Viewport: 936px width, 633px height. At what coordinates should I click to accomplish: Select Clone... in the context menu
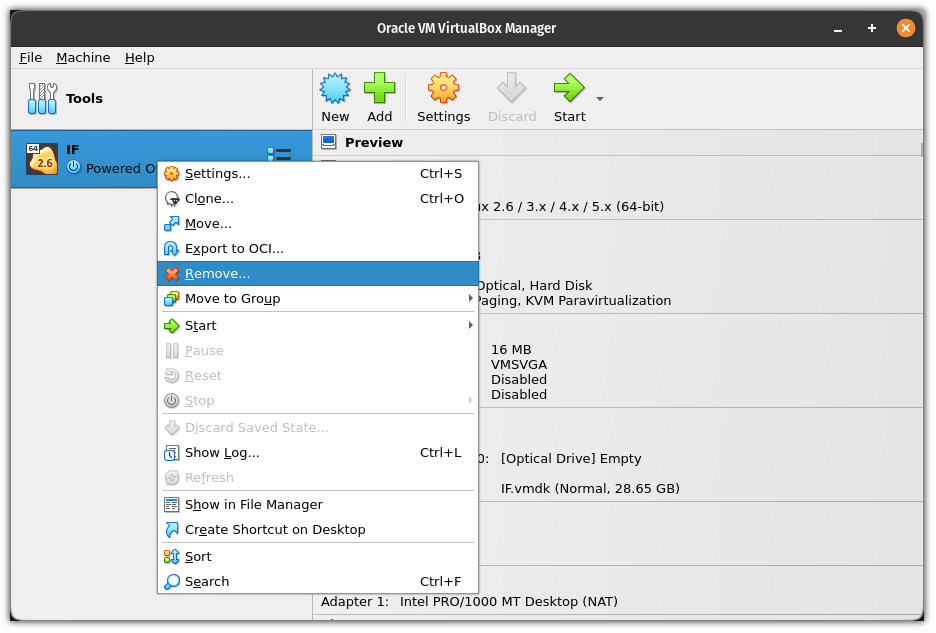(x=209, y=199)
